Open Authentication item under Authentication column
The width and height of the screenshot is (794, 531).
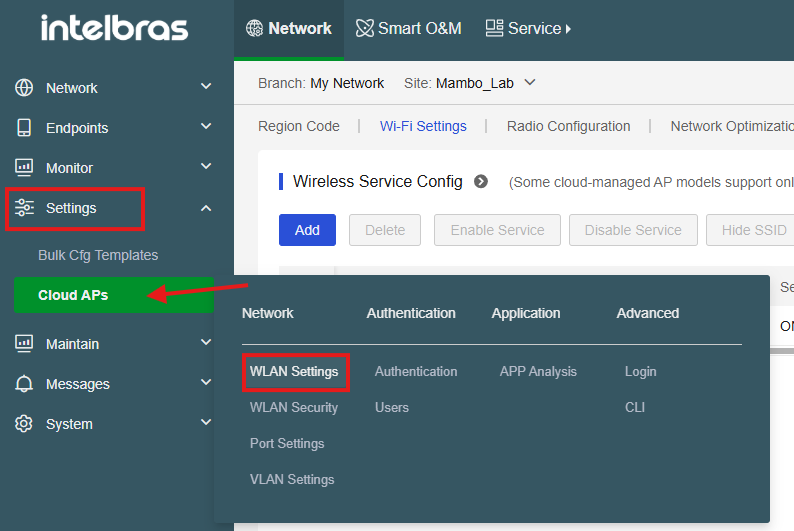coord(416,372)
